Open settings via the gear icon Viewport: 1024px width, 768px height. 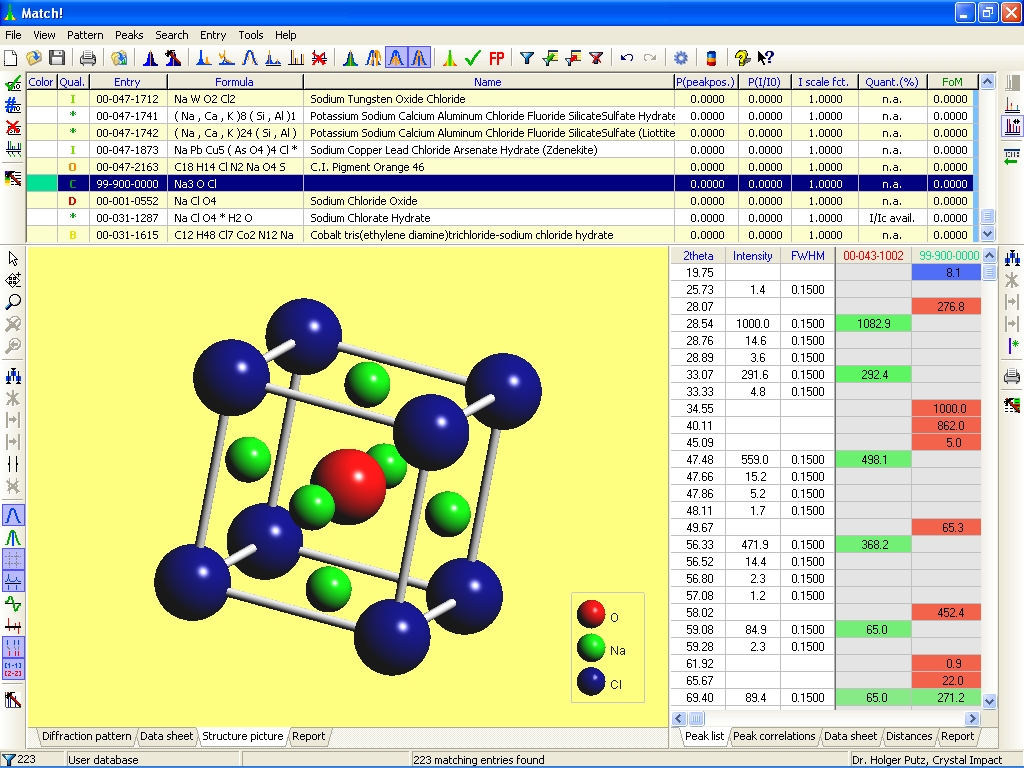point(681,58)
